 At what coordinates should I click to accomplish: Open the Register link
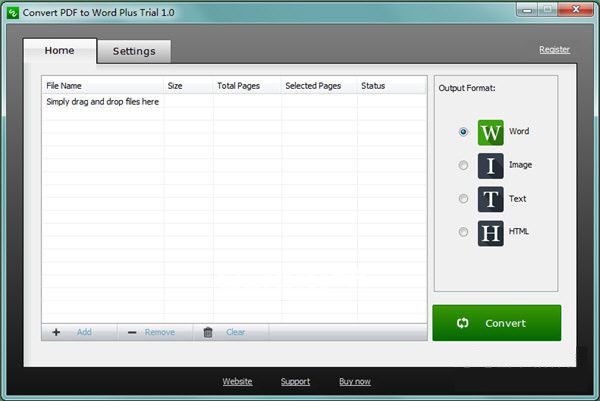pyautogui.click(x=554, y=49)
